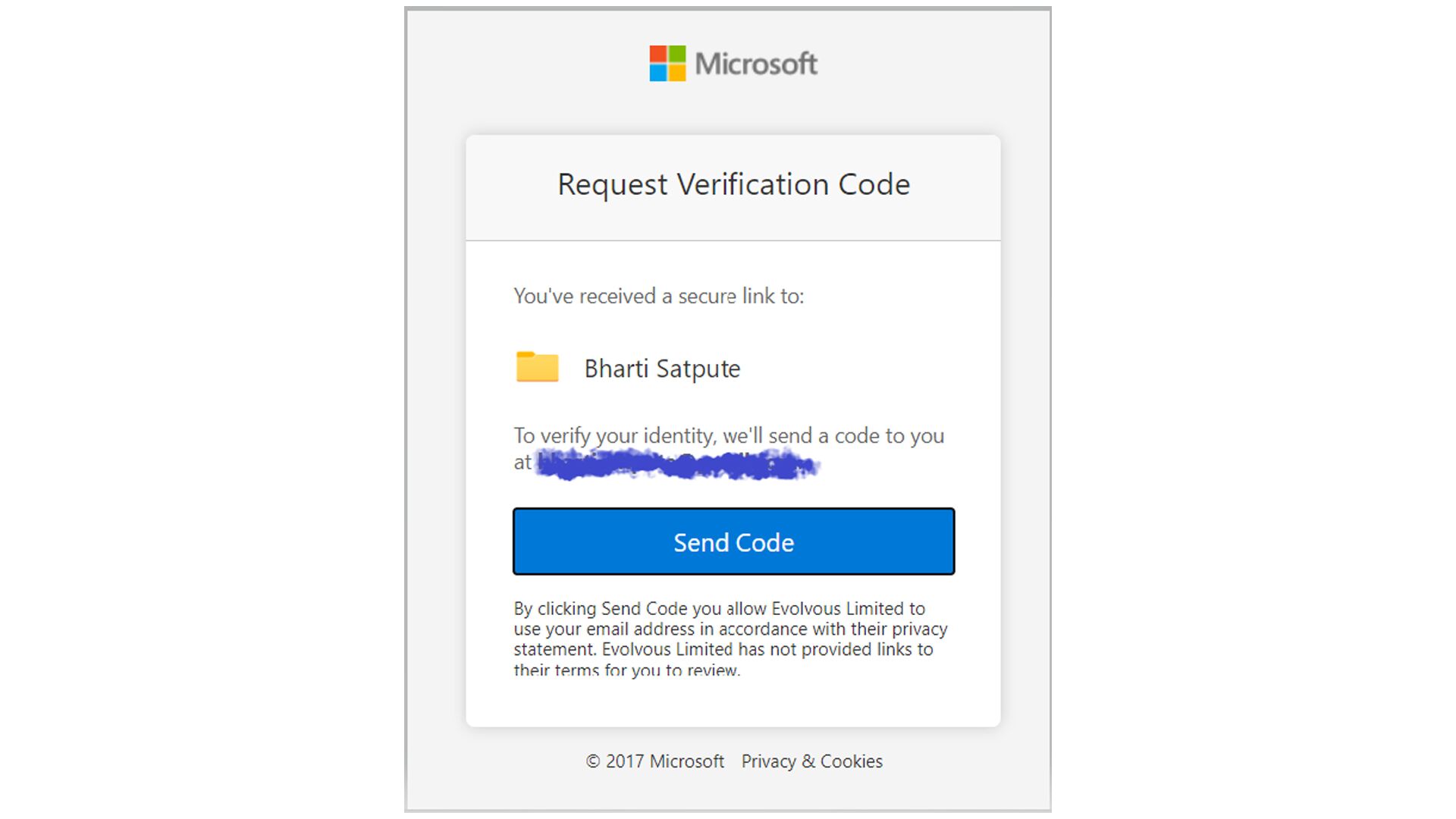This screenshot has height=819, width=1456.
Task: Click the red square of the Microsoft logo
Action: (657, 55)
